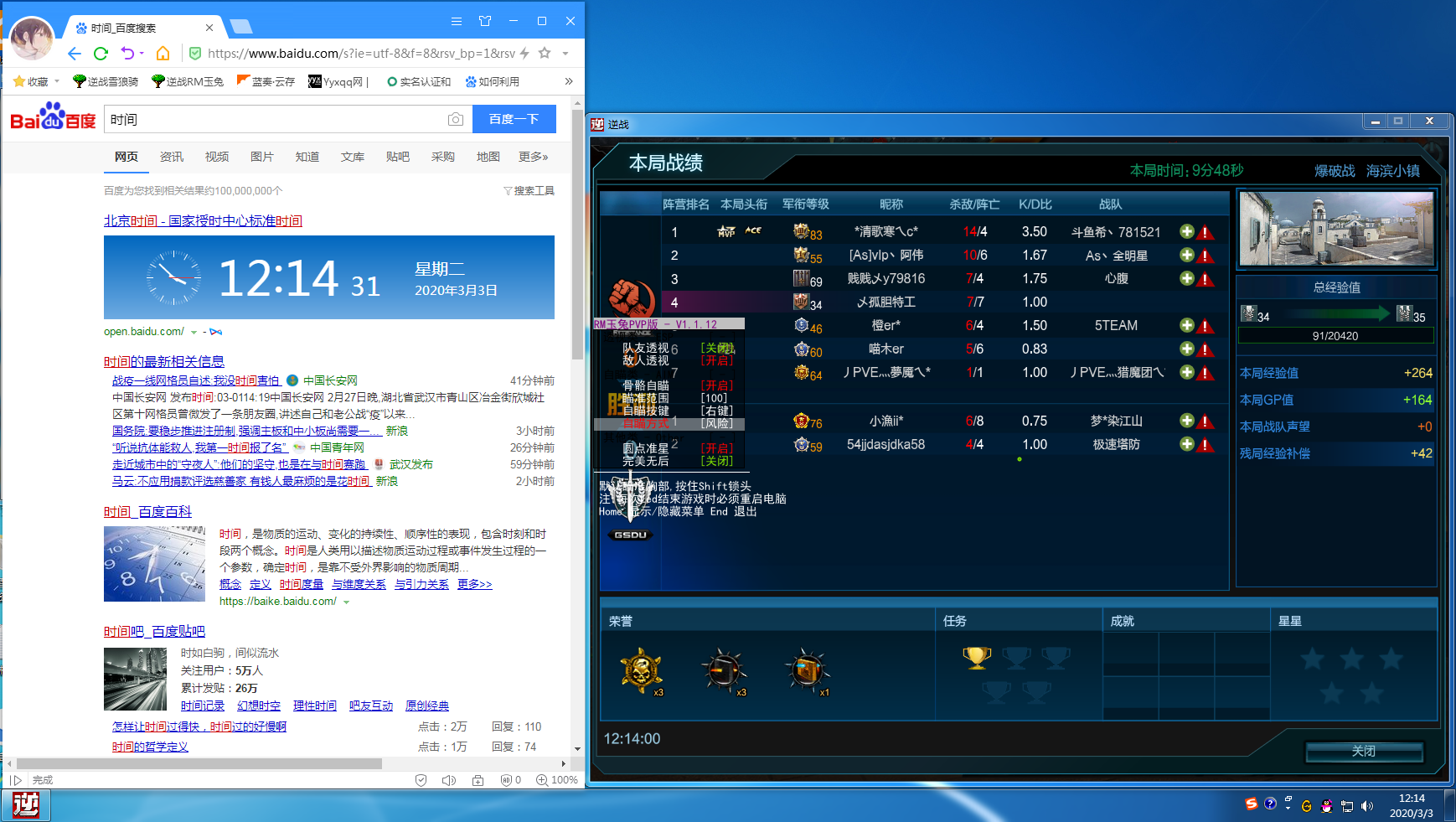The height and width of the screenshot is (822, 1456).
Task: Open 时间_百度百科 link
Action: click(147, 511)
